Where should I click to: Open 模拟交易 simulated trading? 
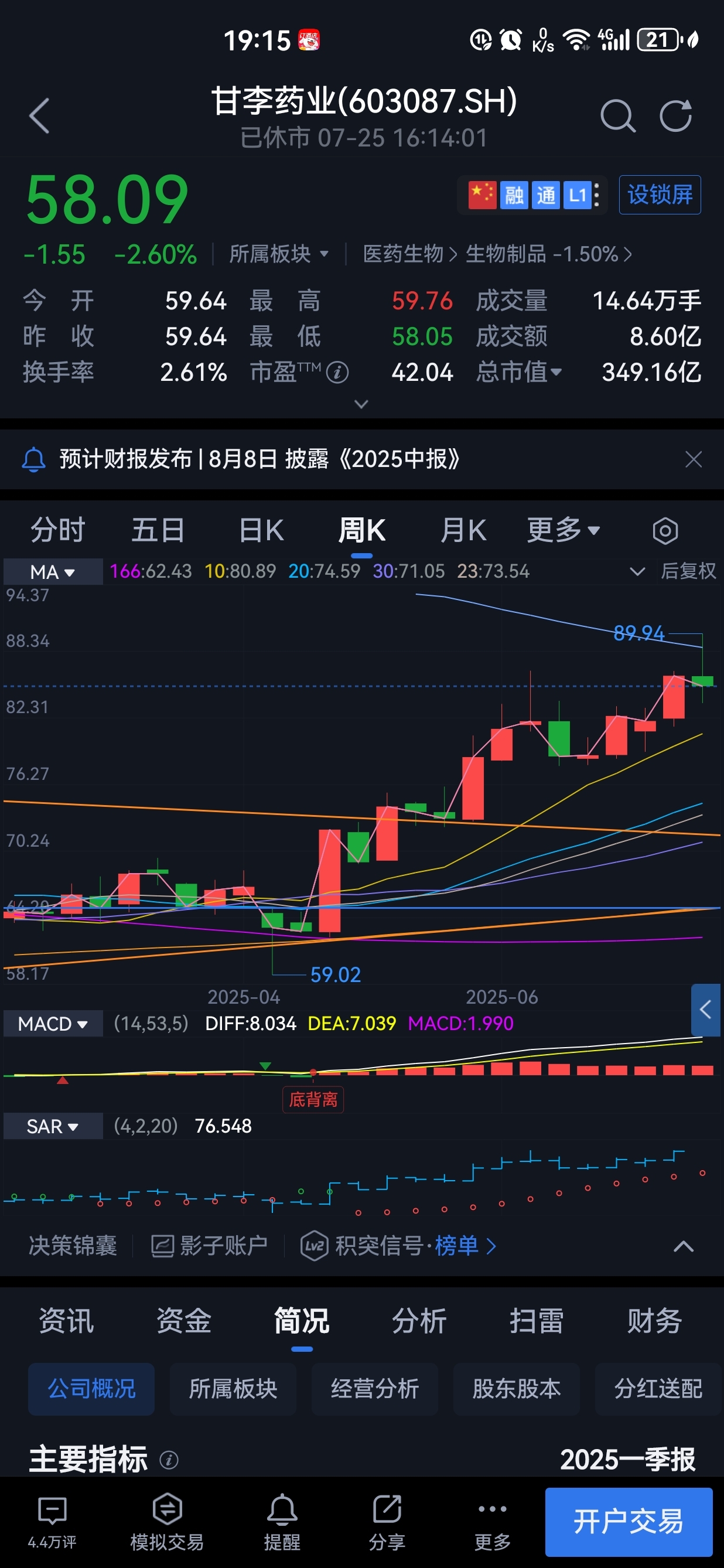click(167, 1521)
